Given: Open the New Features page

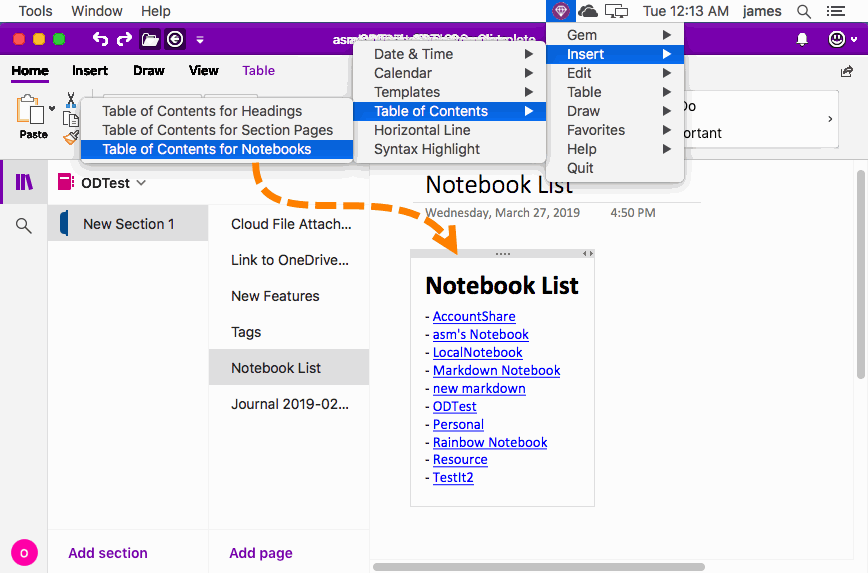Looking at the screenshot, I should coord(289,296).
